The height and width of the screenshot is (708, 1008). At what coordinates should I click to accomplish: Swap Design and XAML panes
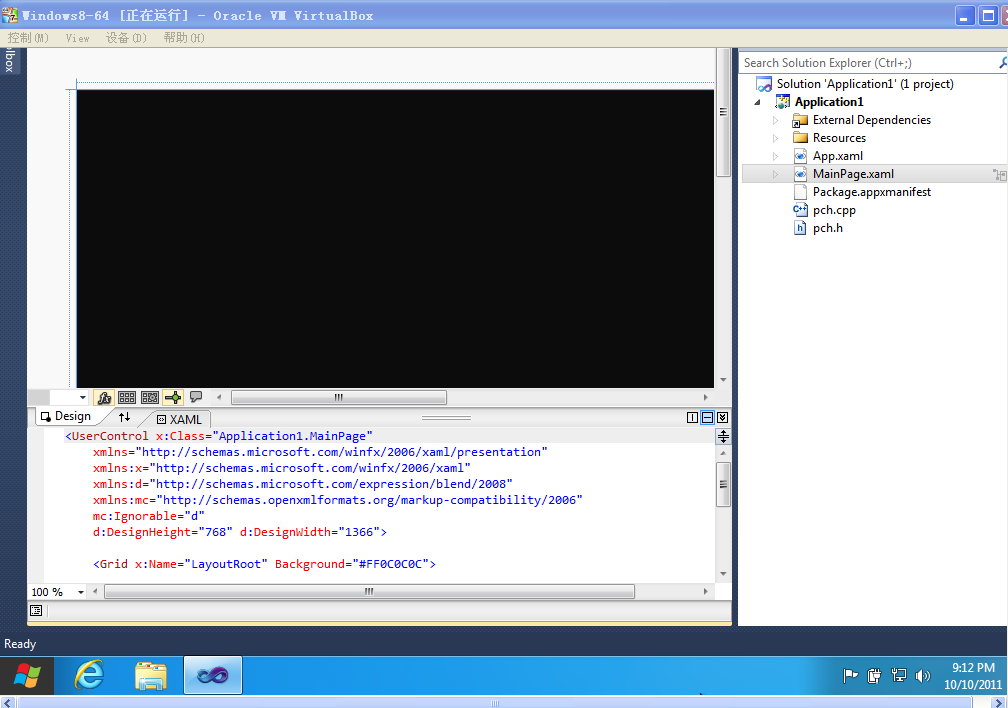coord(125,417)
